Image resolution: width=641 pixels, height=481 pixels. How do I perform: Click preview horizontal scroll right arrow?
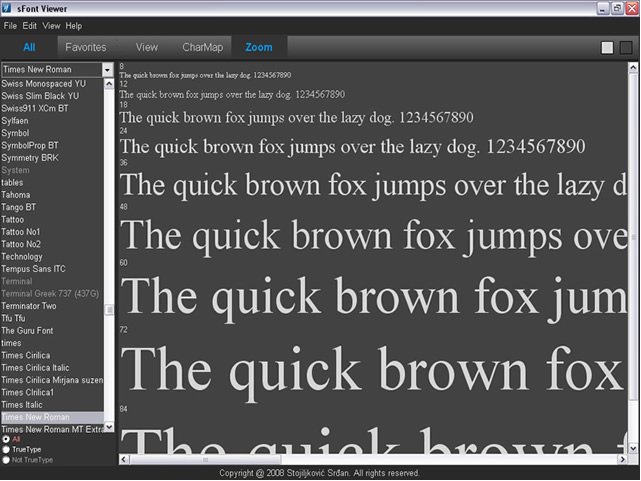coord(623,460)
